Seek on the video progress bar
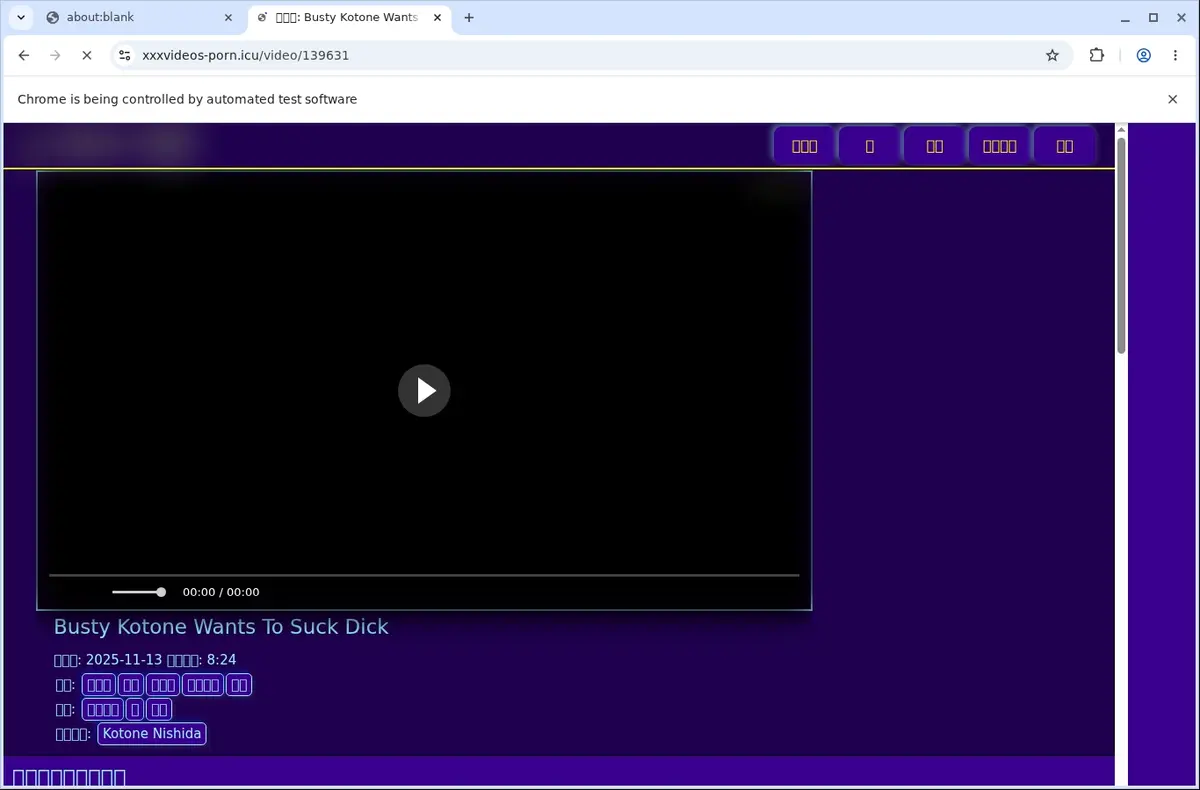The image size is (1200, 790). [424, 575]
